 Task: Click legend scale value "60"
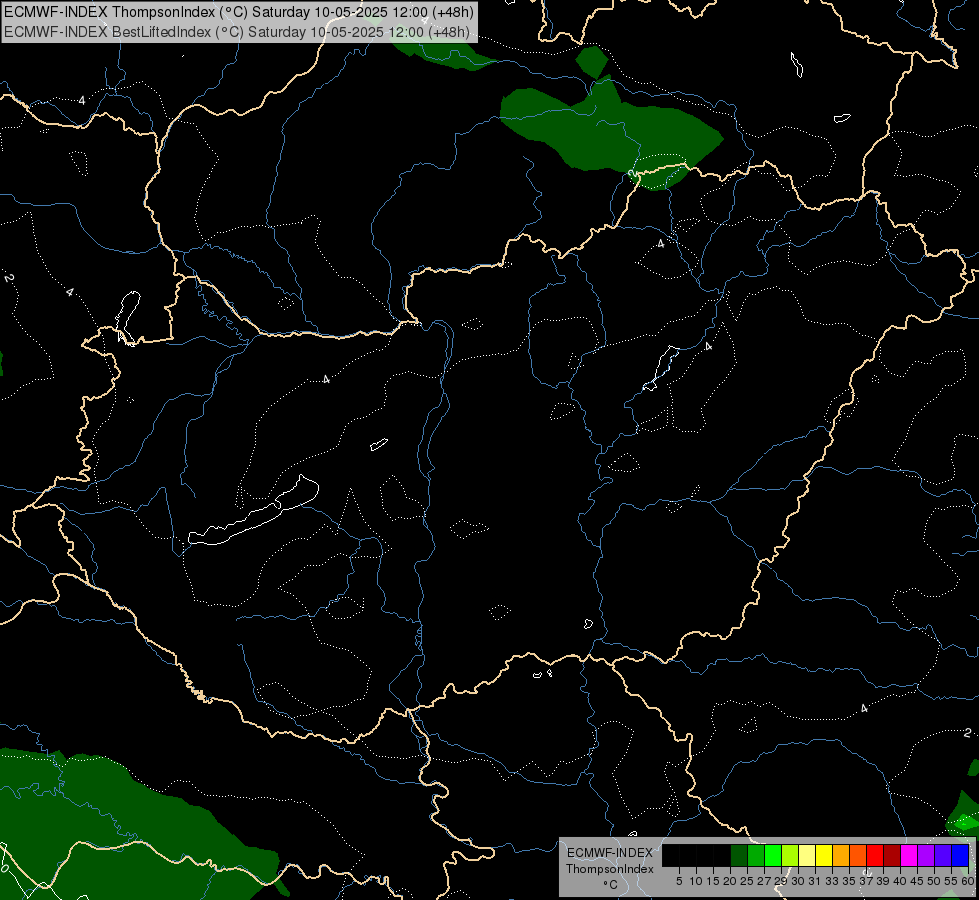tap(967, 881)
